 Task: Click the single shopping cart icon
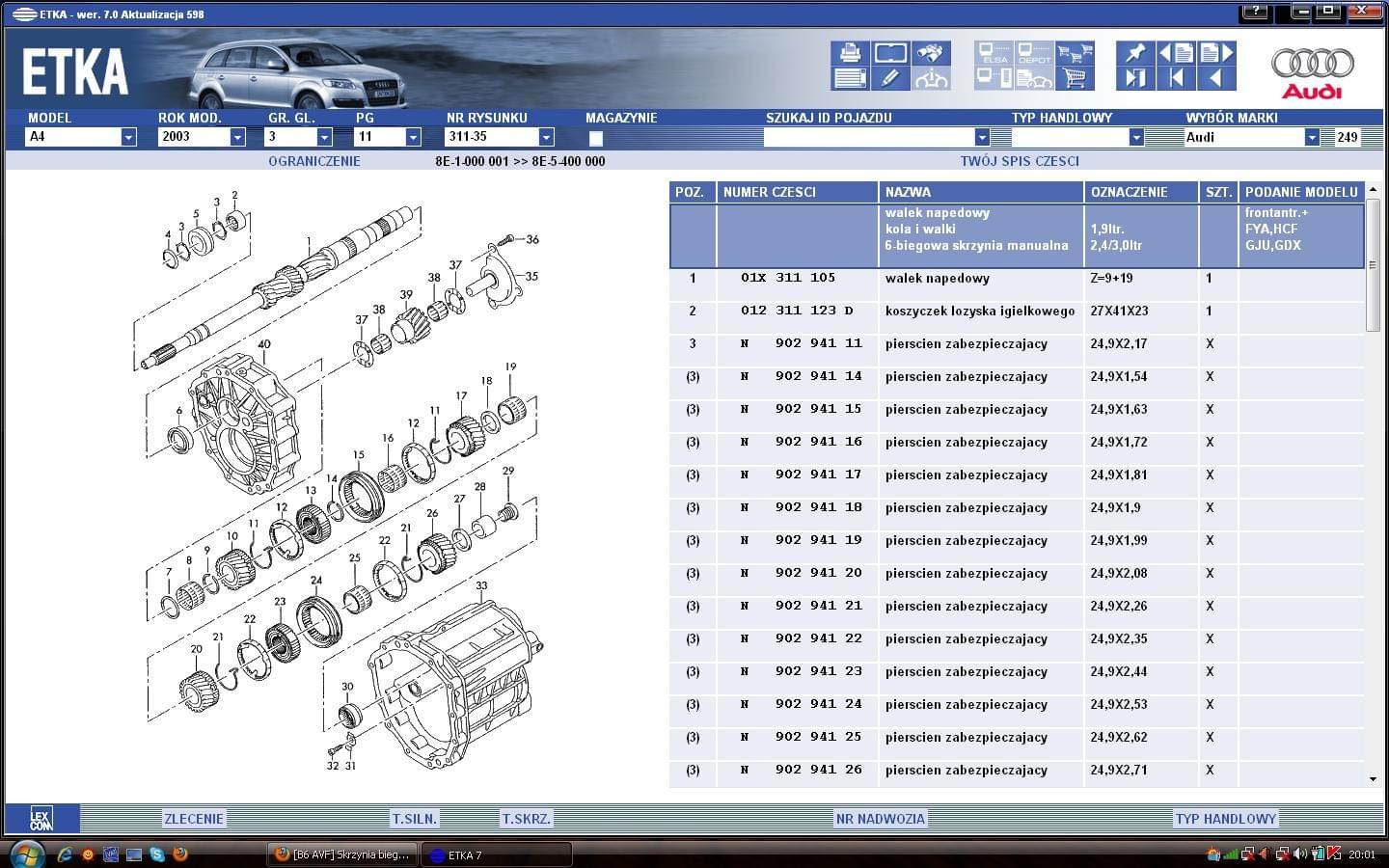coord(1075,79)
